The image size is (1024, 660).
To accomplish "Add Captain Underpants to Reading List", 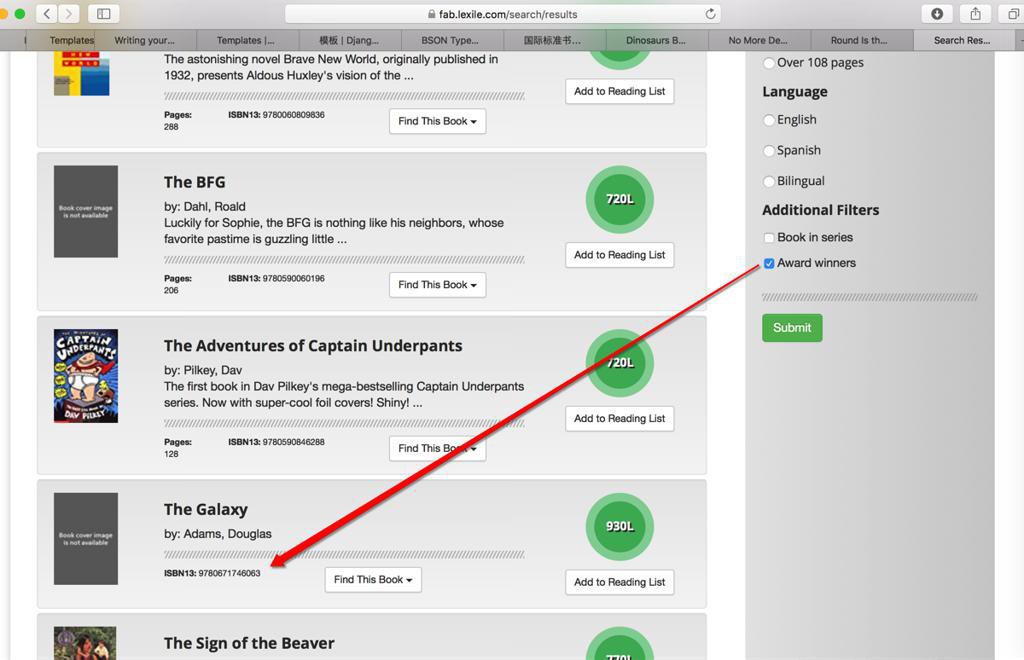I will [x=620, y=418].
